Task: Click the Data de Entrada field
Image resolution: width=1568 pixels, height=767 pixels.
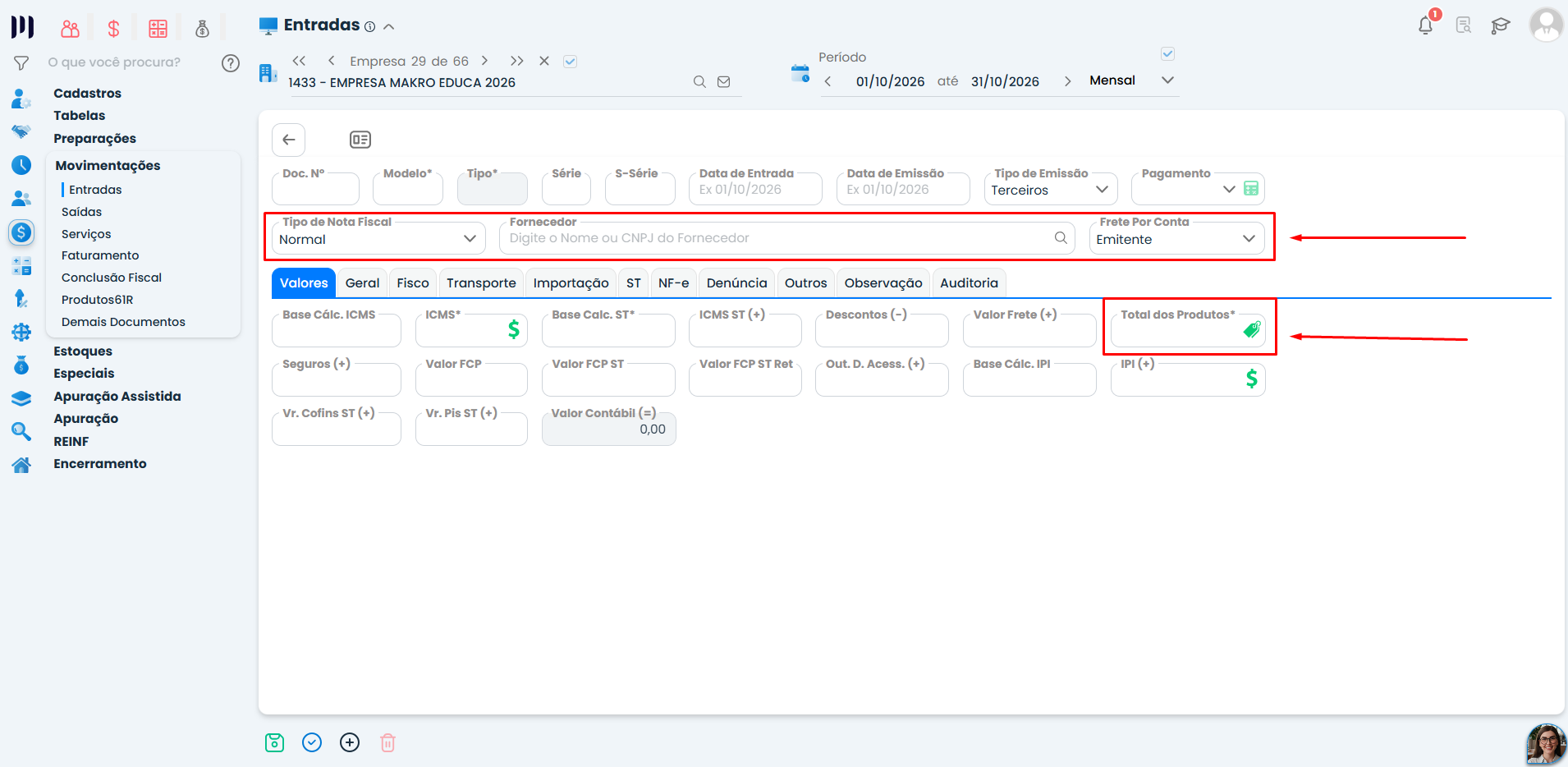Action: 755,190
